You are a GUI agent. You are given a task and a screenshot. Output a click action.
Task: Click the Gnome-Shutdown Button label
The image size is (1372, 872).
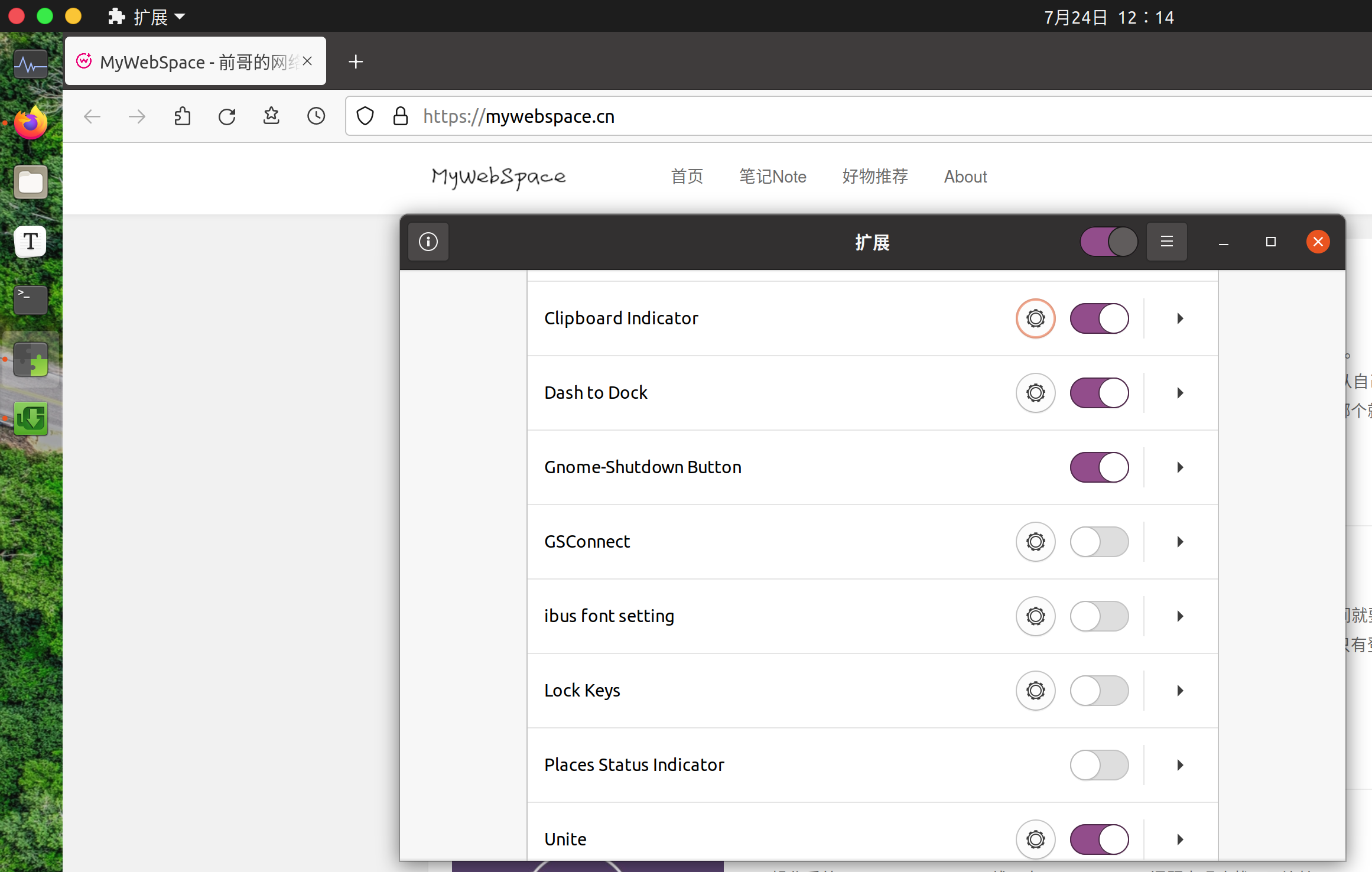[x=643, y=467]
